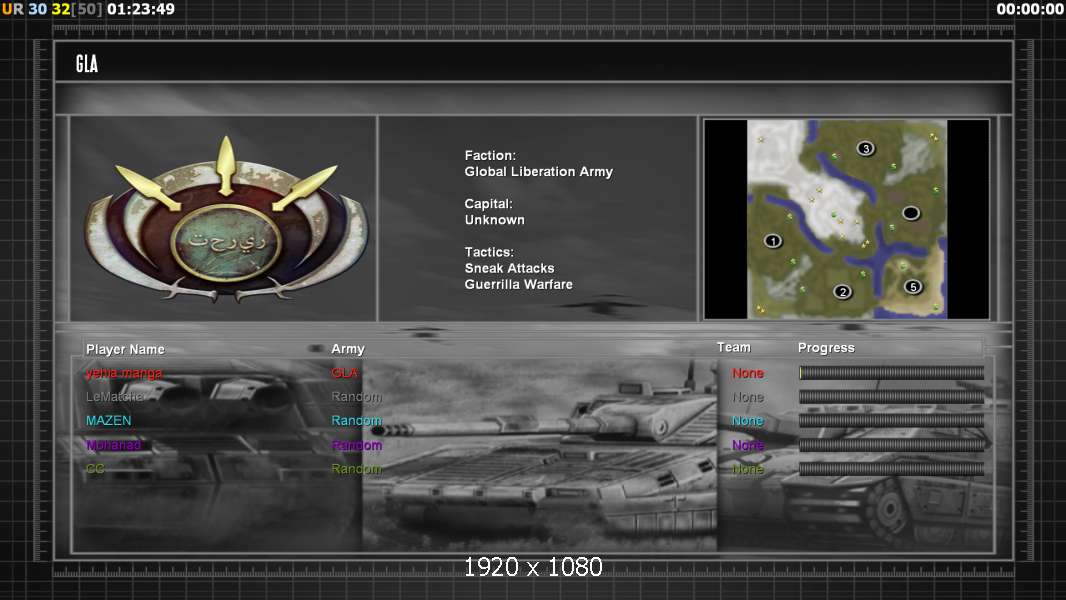
Task: Click the red GLA army entry
Action: (344, 373)
